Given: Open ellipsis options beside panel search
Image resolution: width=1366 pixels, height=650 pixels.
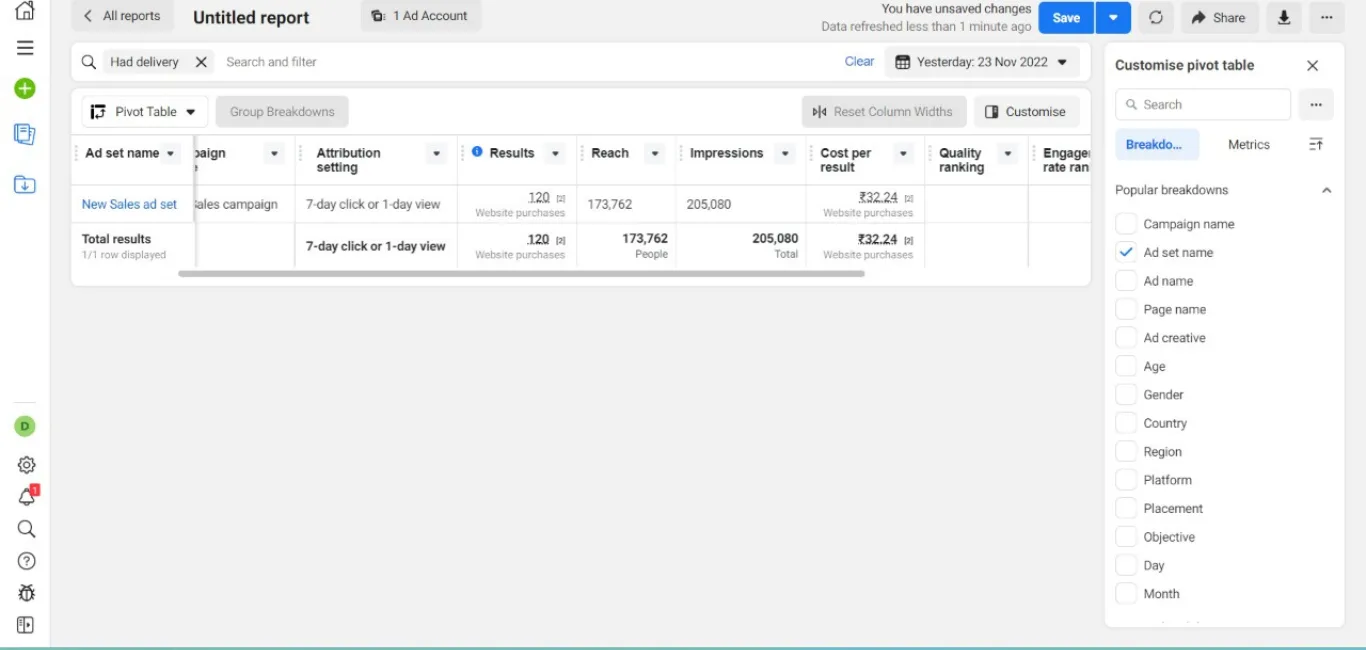Looking at the screenshot, I should coord(1316,104).
